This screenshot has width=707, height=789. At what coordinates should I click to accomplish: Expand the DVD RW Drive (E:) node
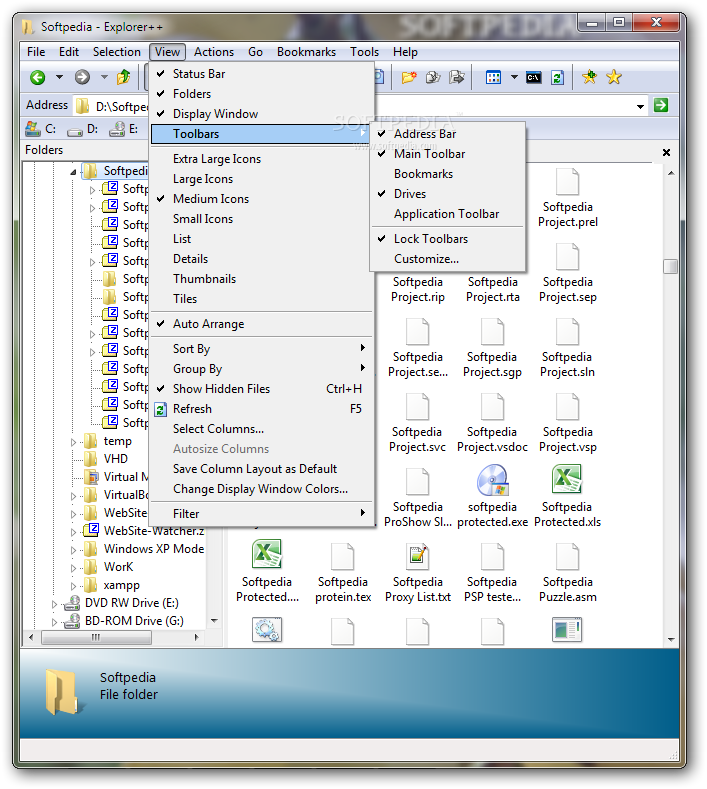point(54,604)
